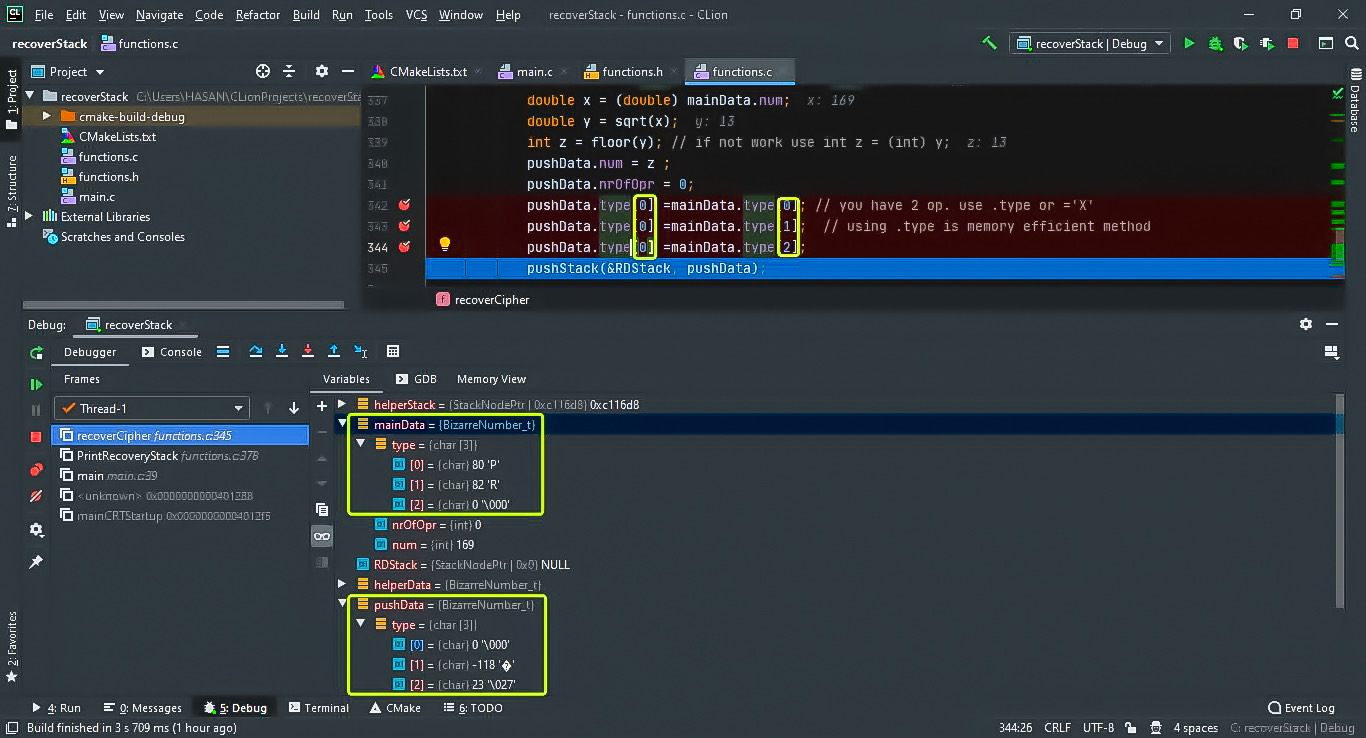This screenshot has height=738, width=1366.
Task: Collapse the mainData variable node
Action: click(342, 425)
